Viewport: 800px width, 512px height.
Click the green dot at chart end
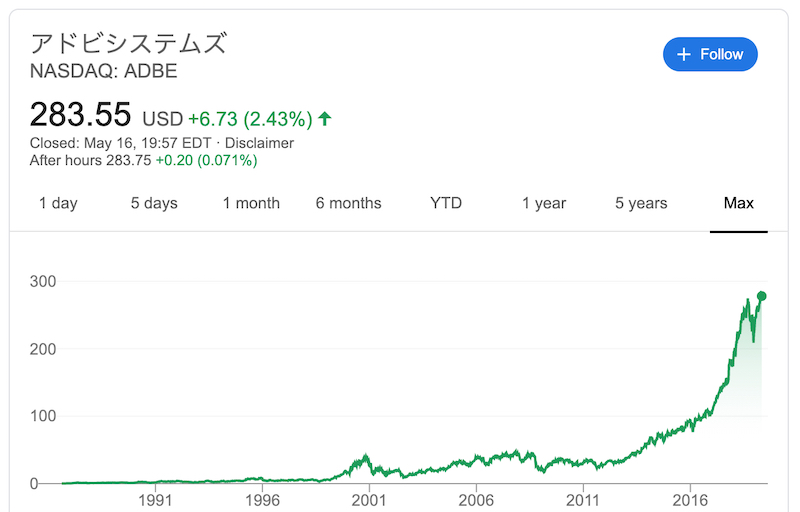[761, 296]
